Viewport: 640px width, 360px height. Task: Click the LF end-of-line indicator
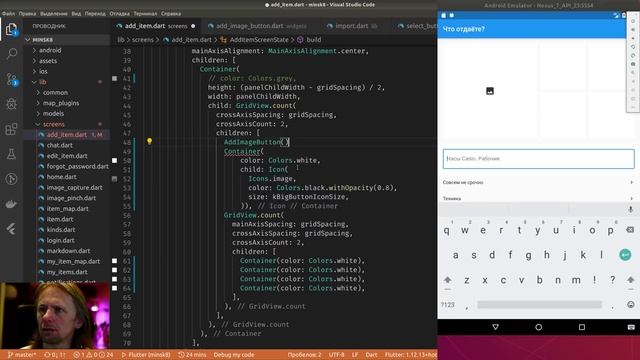(x=355, y=355)
